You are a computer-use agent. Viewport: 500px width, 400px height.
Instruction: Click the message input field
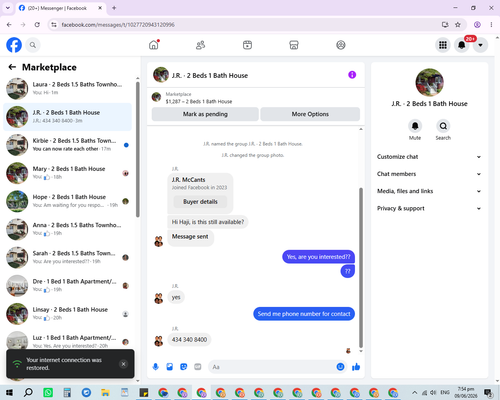click(x=272, y=367)
